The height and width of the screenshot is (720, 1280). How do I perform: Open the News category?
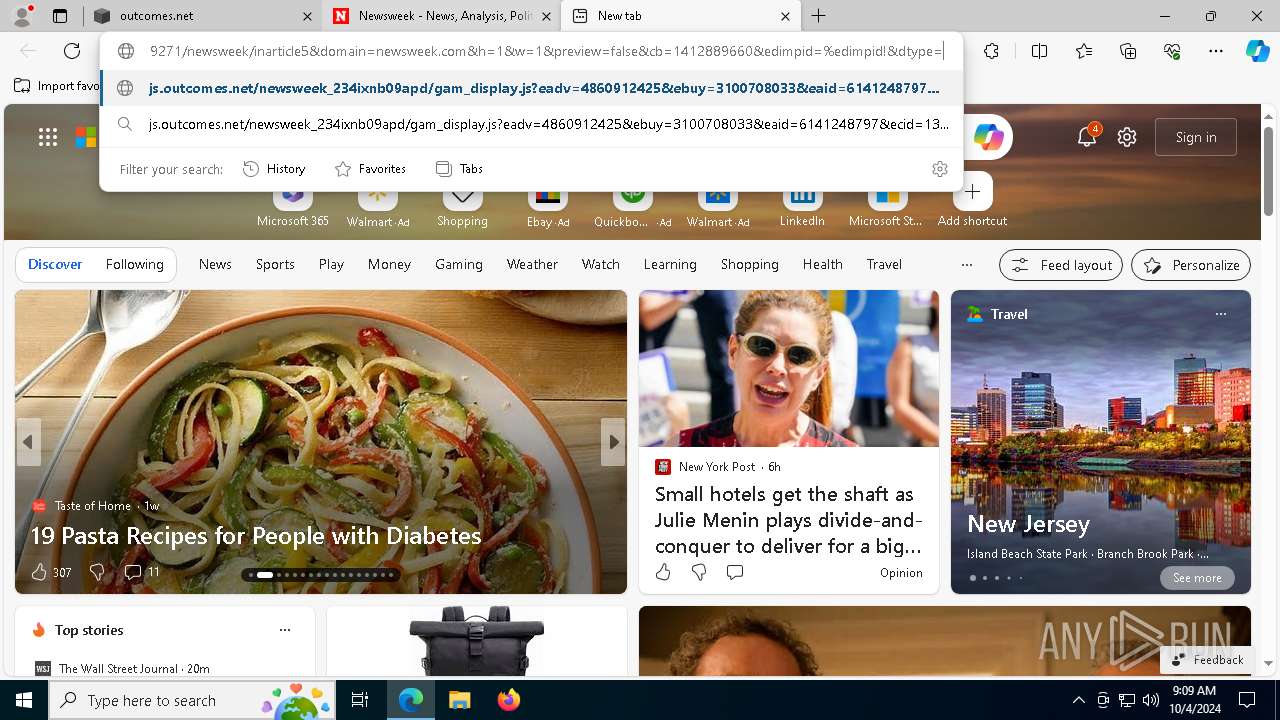[215, 264]
